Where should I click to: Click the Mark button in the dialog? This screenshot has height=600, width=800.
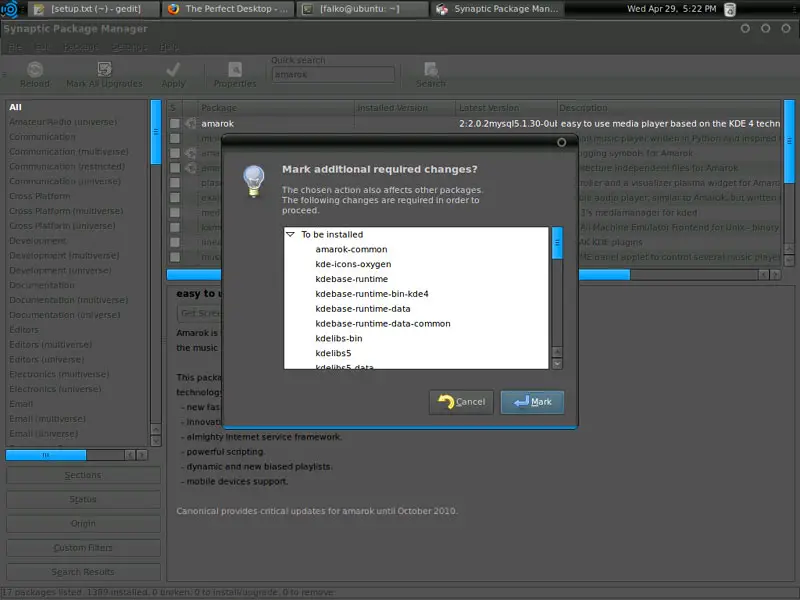point(532,402)
